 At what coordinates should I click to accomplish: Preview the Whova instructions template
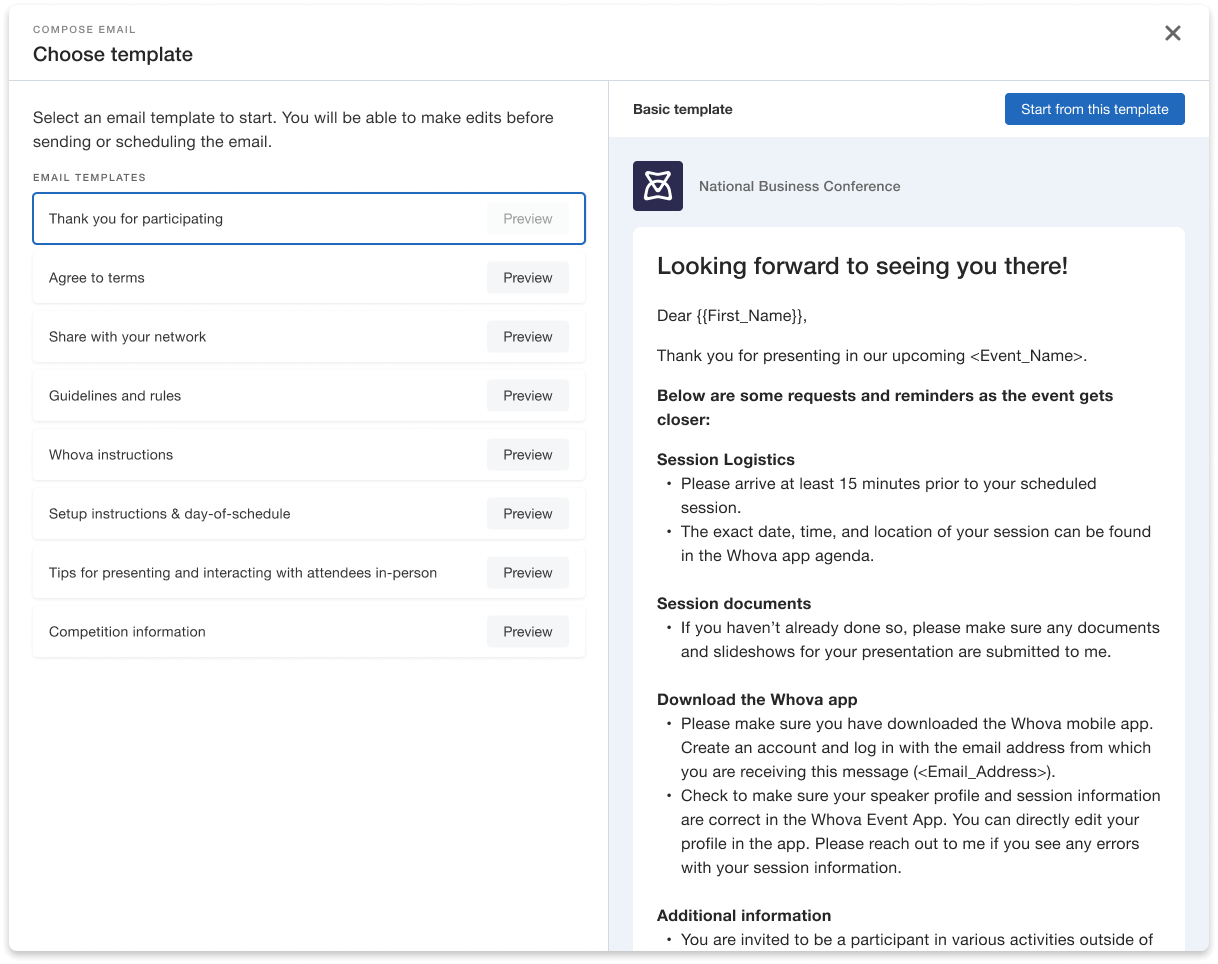tap(527, 455)
